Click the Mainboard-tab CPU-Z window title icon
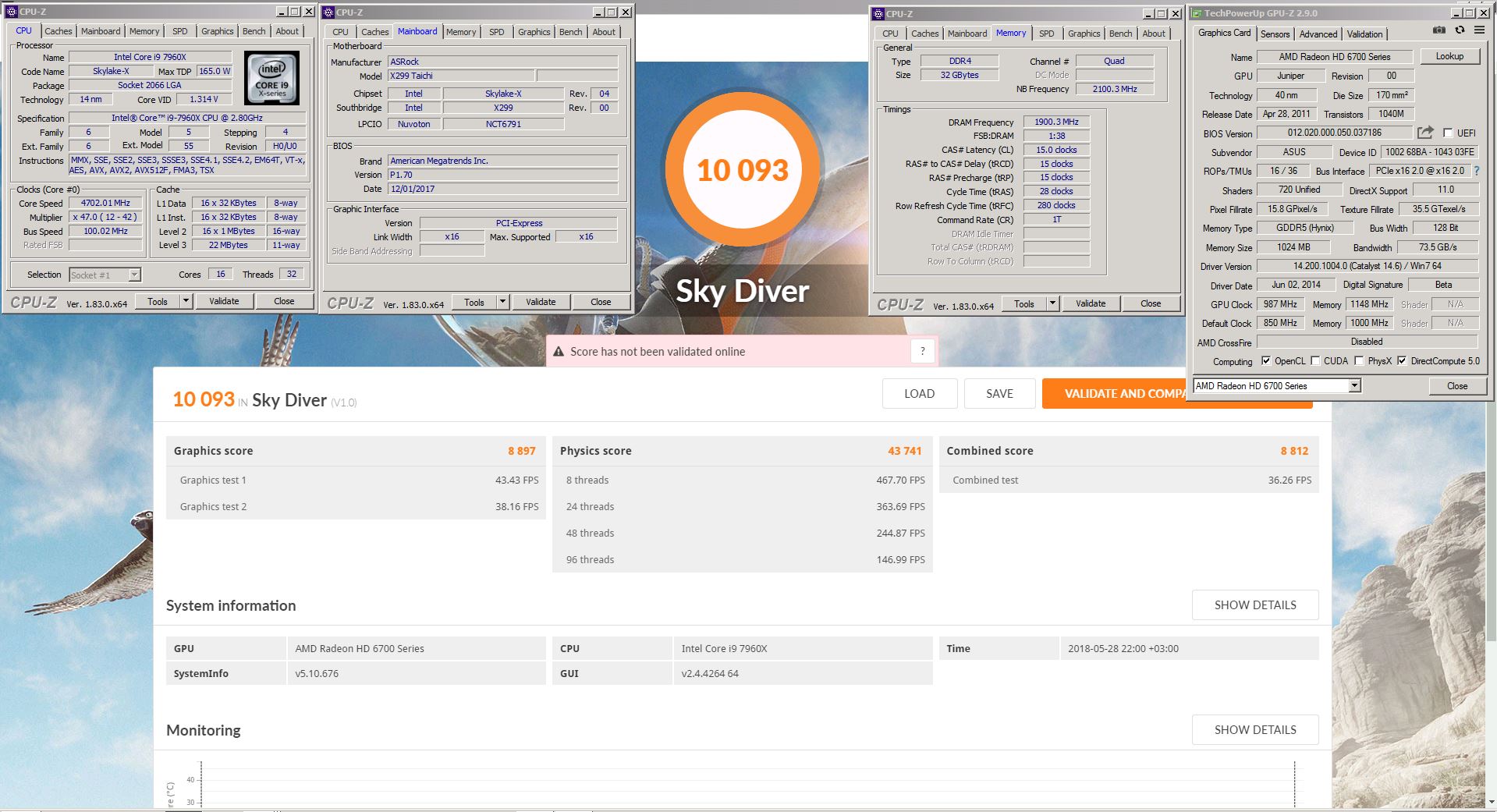 328,12
